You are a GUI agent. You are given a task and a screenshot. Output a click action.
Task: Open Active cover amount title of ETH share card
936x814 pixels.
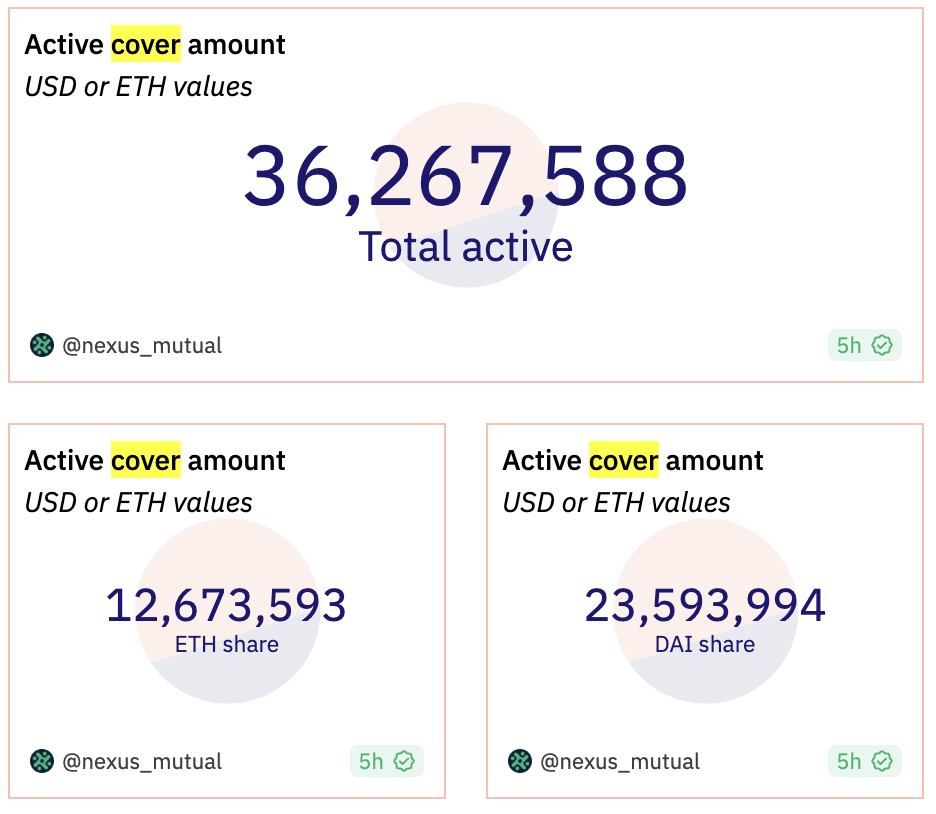point(155,461)
